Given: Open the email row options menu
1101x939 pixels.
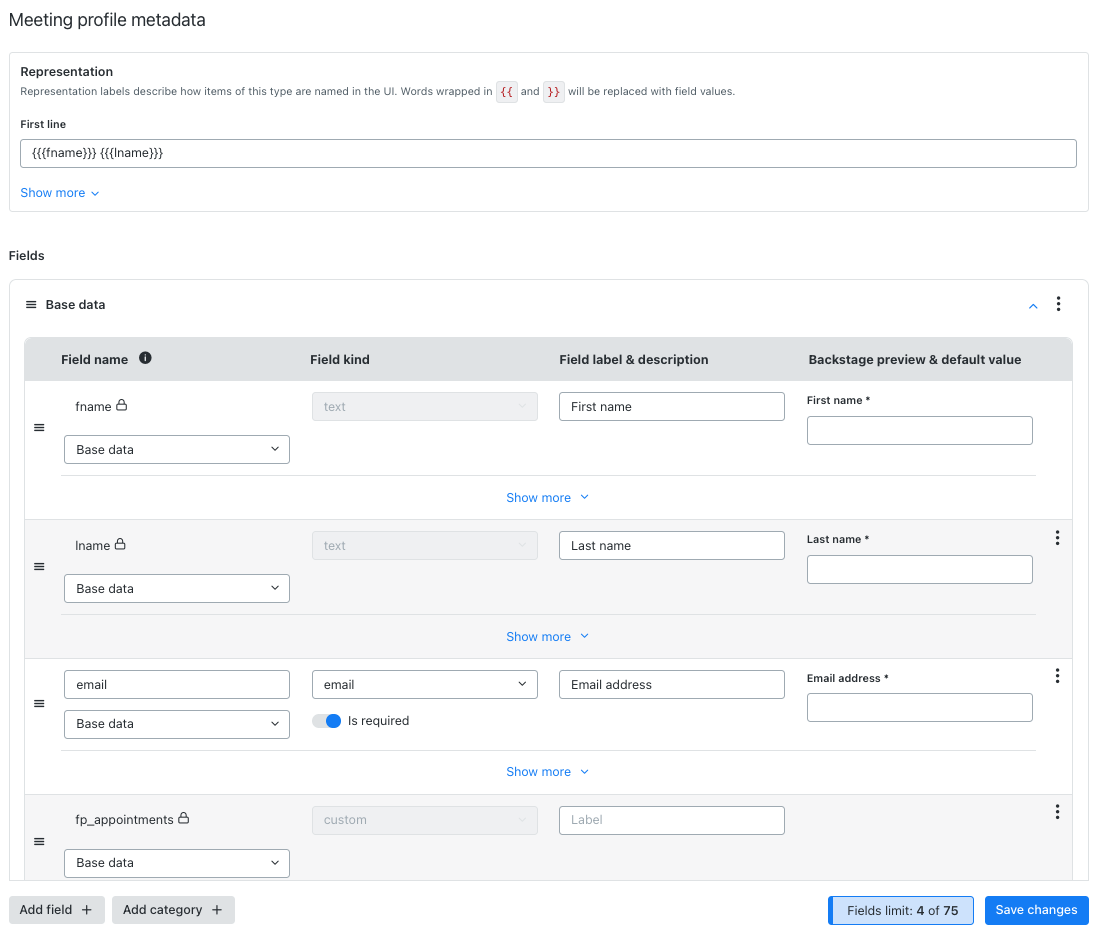Looking at the screenshot, I should pyautogui.click(x=1057, y=676).
